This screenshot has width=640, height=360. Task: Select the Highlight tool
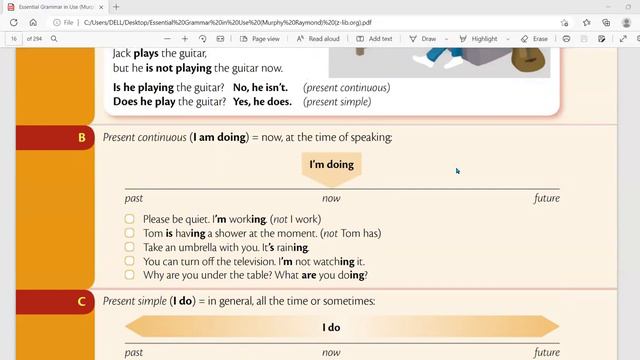click(x=478, y=39)
